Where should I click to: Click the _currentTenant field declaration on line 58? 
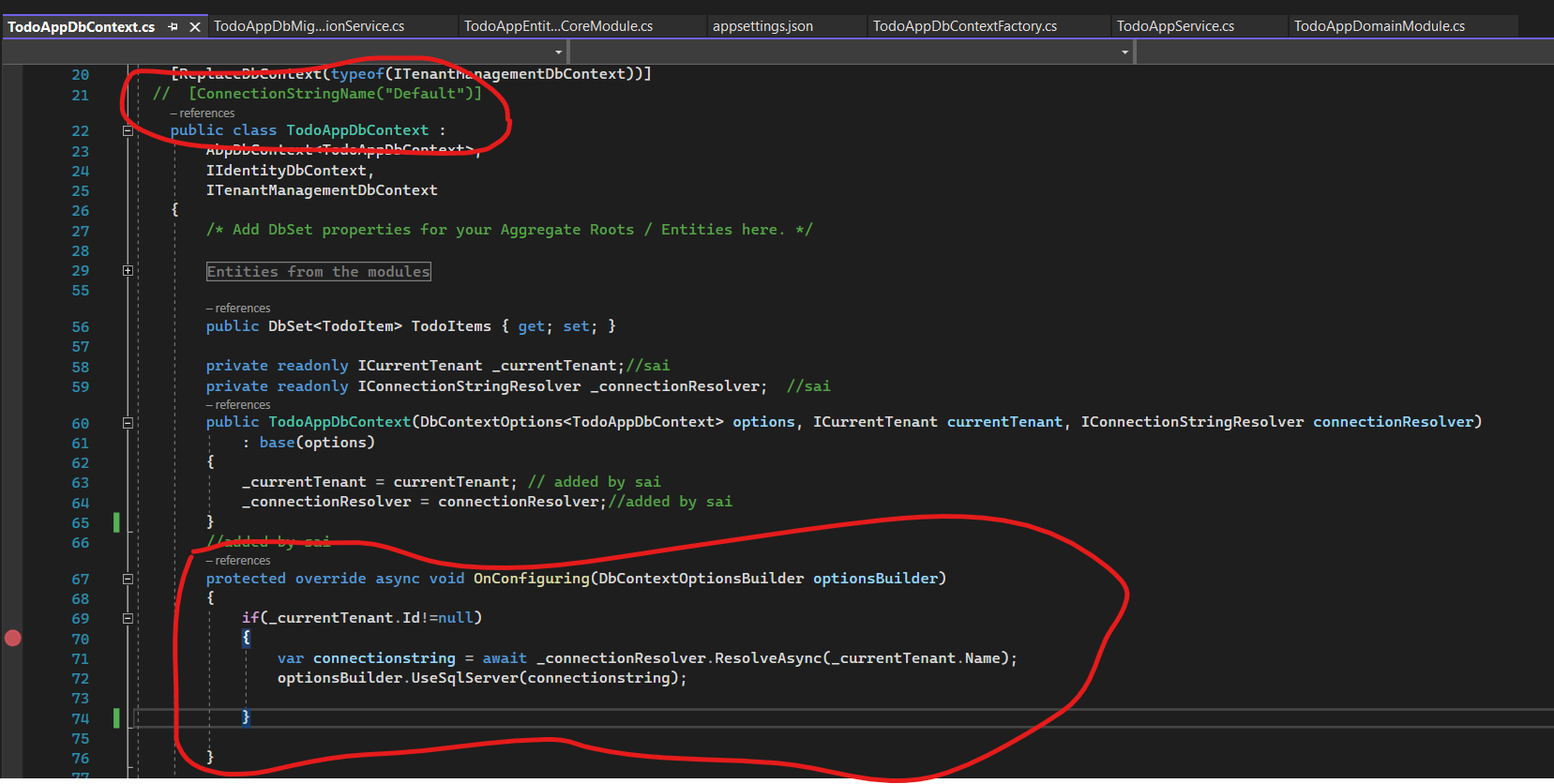click(x=415, y=366)
